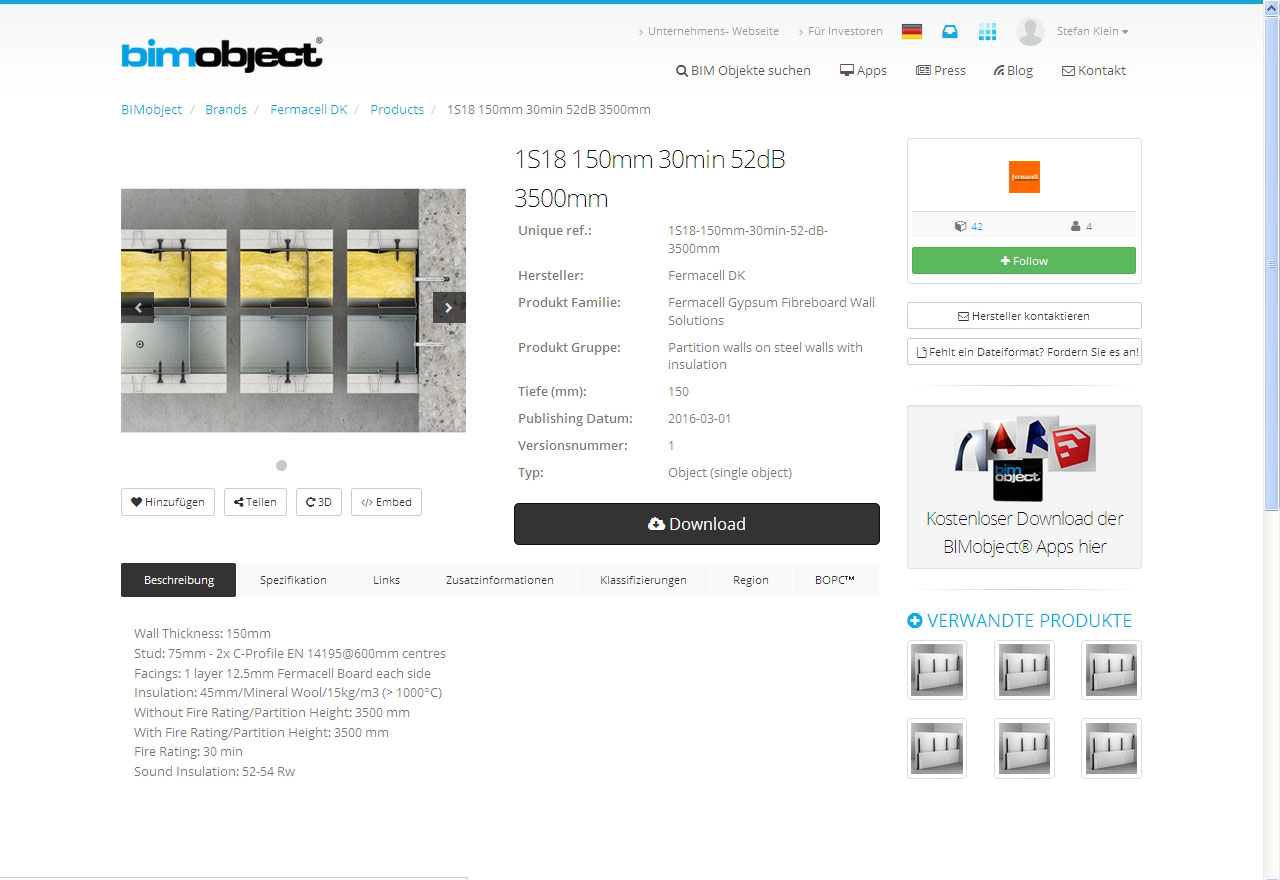
Task: Click the main product image
Action: (293, 310)
